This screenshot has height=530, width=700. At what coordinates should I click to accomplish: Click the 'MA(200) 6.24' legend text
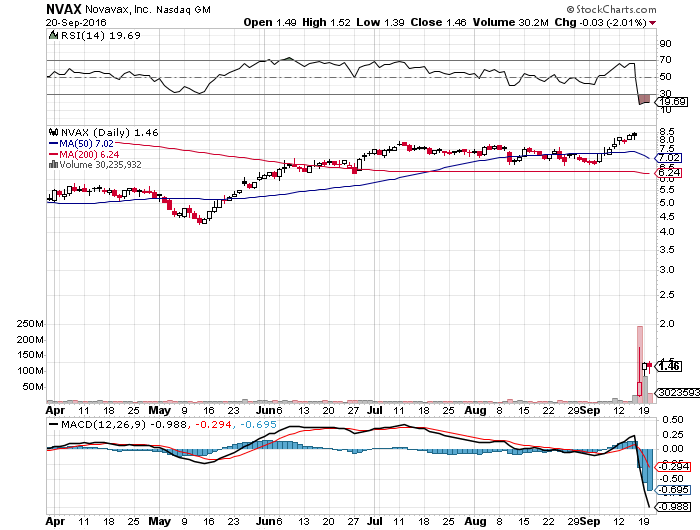click(89, 154)
